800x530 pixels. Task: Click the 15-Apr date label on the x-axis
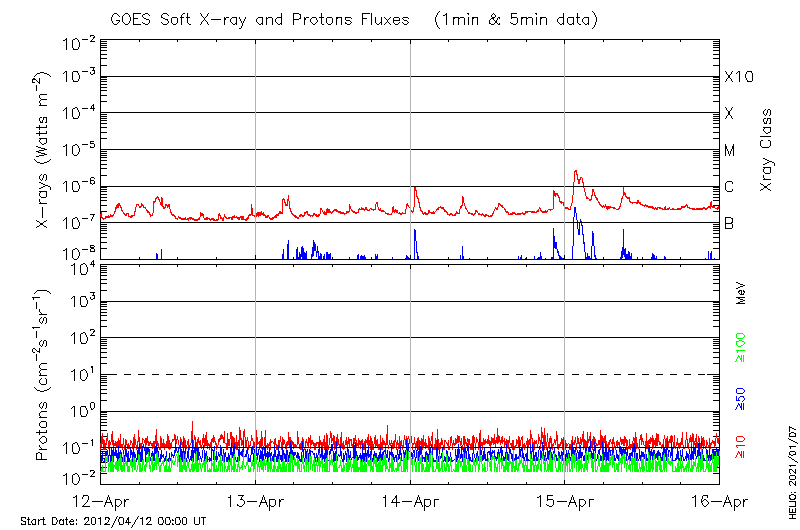(x=565, y=501)
